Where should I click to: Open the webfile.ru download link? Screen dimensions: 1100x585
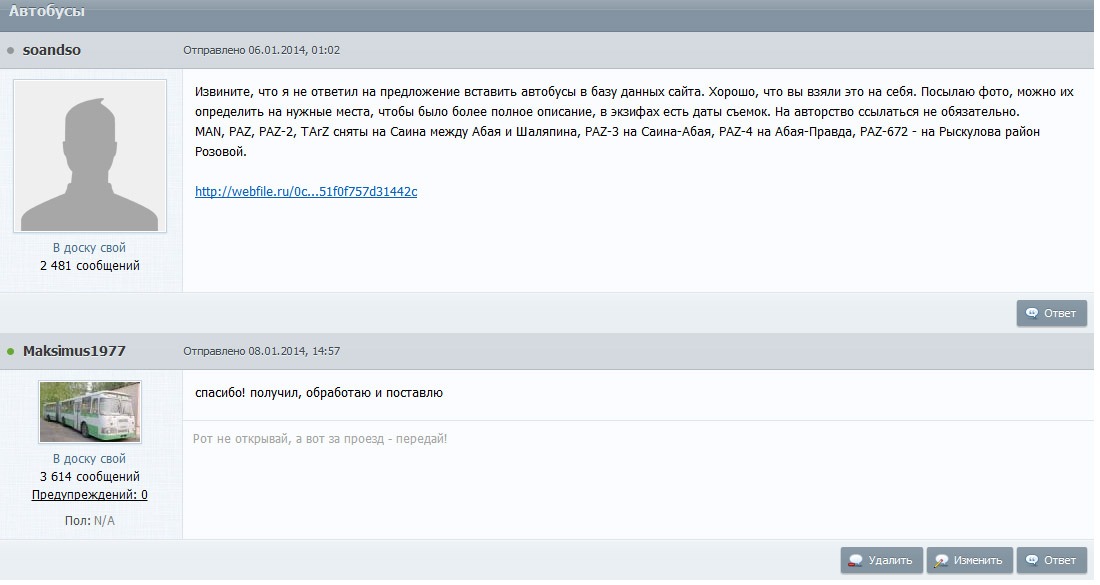[306, 191]
